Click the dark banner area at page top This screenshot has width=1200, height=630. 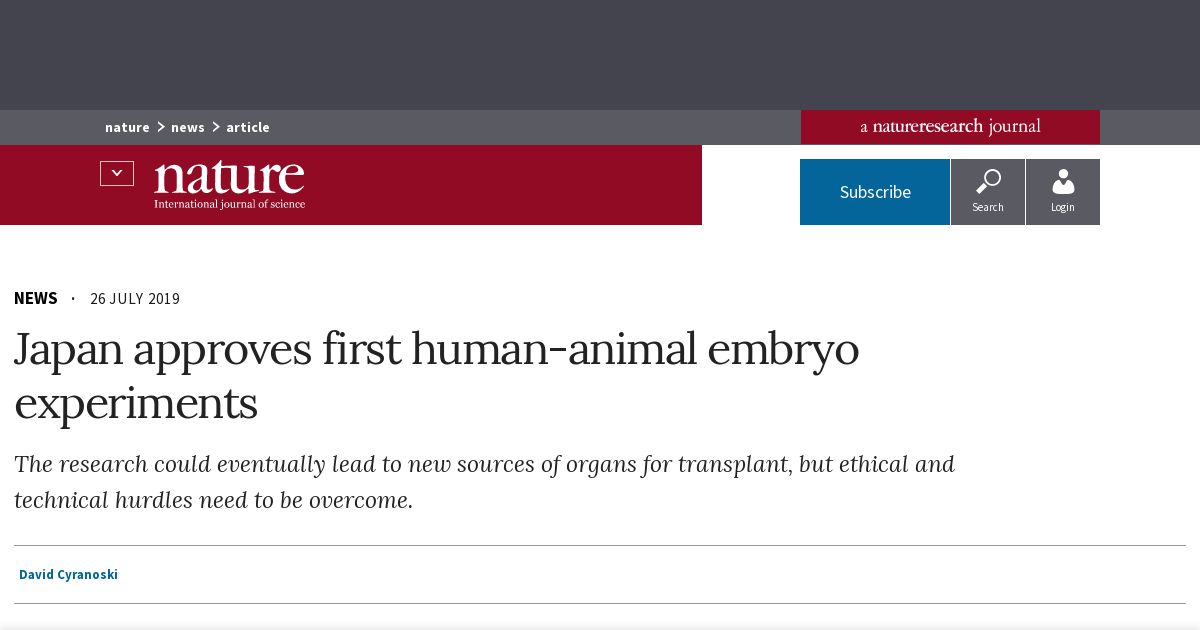coord(600,55)
